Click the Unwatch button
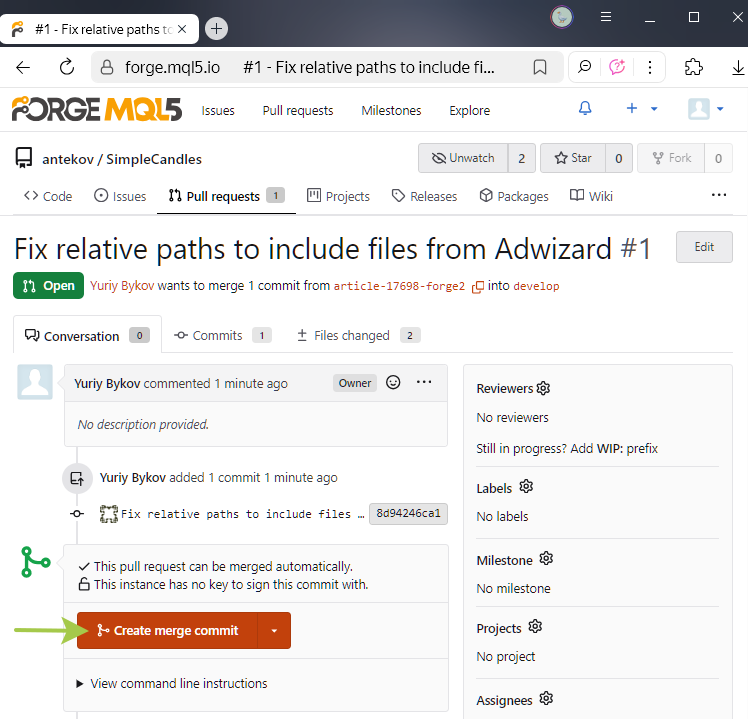The width and height of the screenshot is (748, 719). coord(463,158)
